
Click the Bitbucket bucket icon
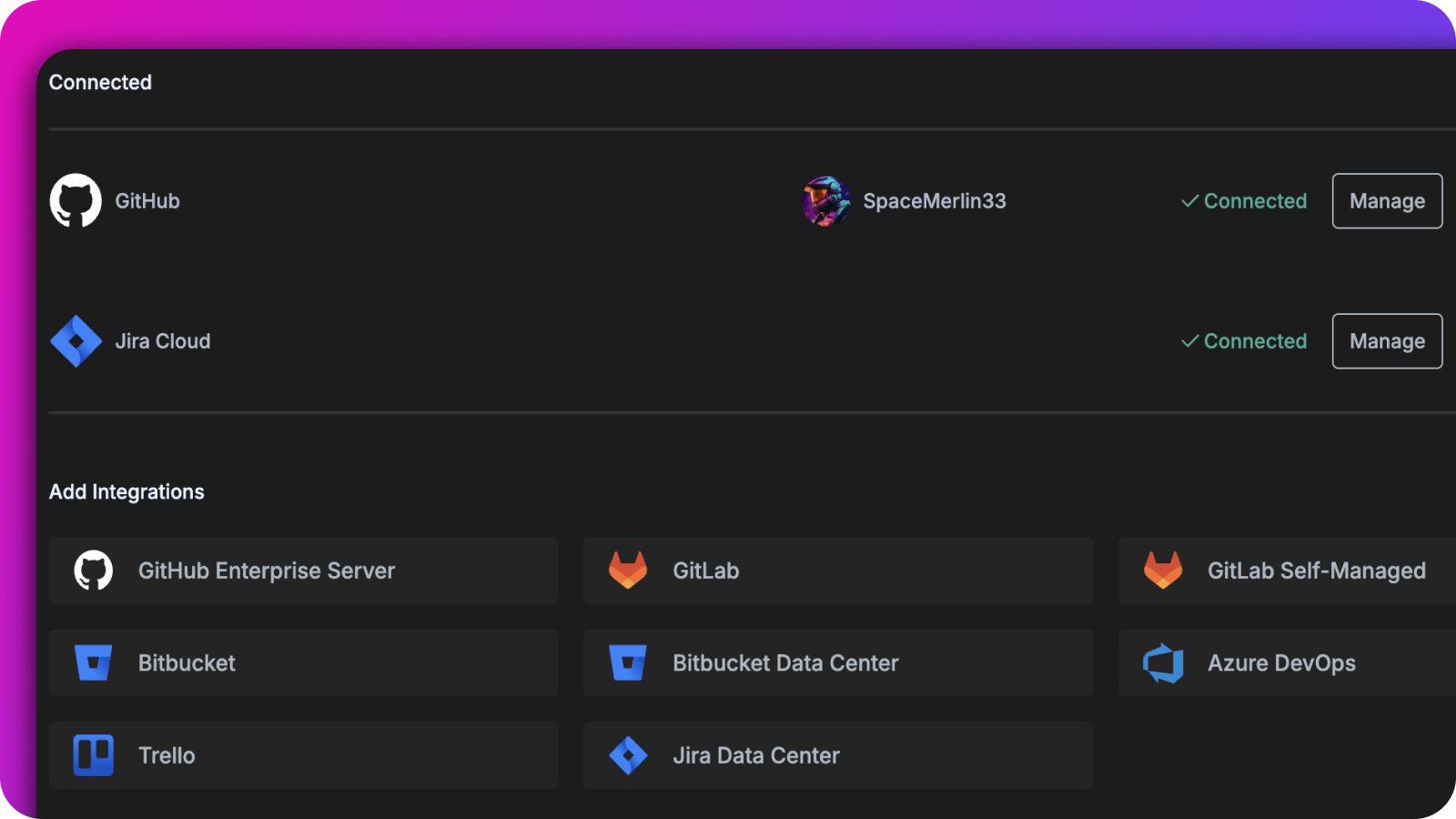click(x=94, y=662)
